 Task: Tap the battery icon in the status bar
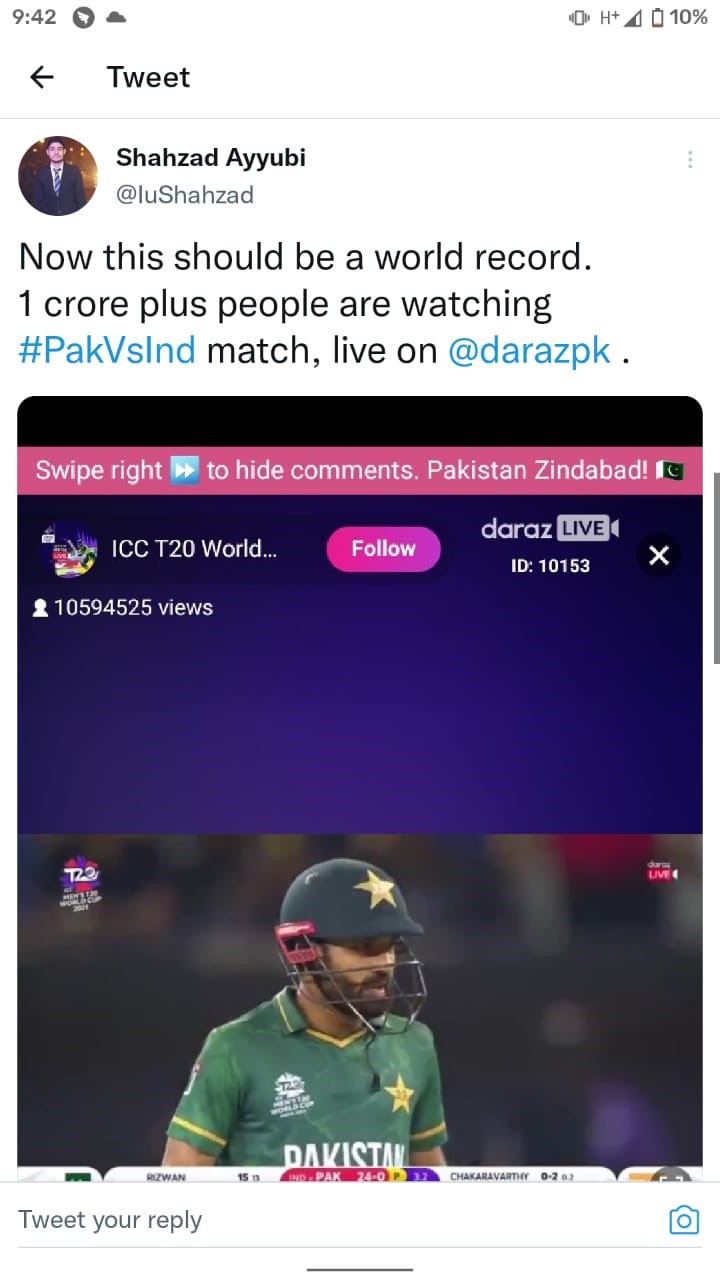click(x=658, y=17)
